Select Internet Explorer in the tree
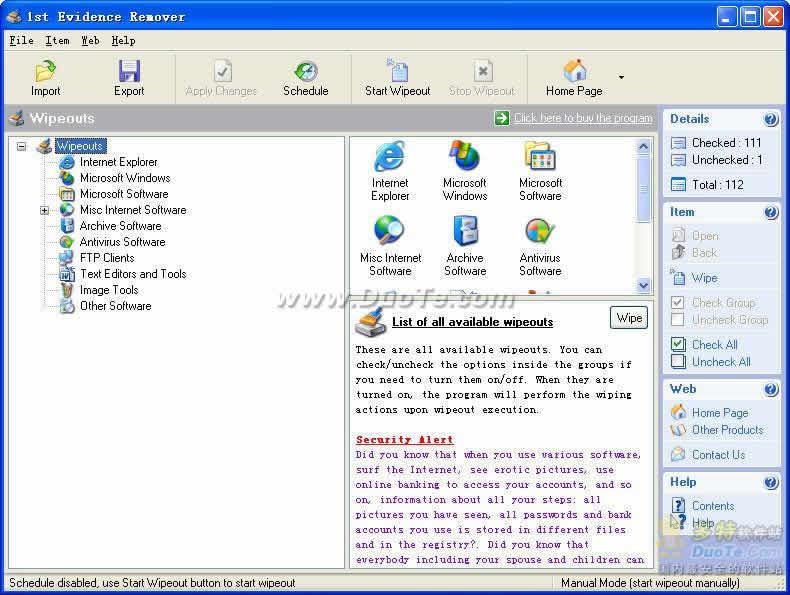Viewport: 790px width, 595px height. [x=118, y=162]
